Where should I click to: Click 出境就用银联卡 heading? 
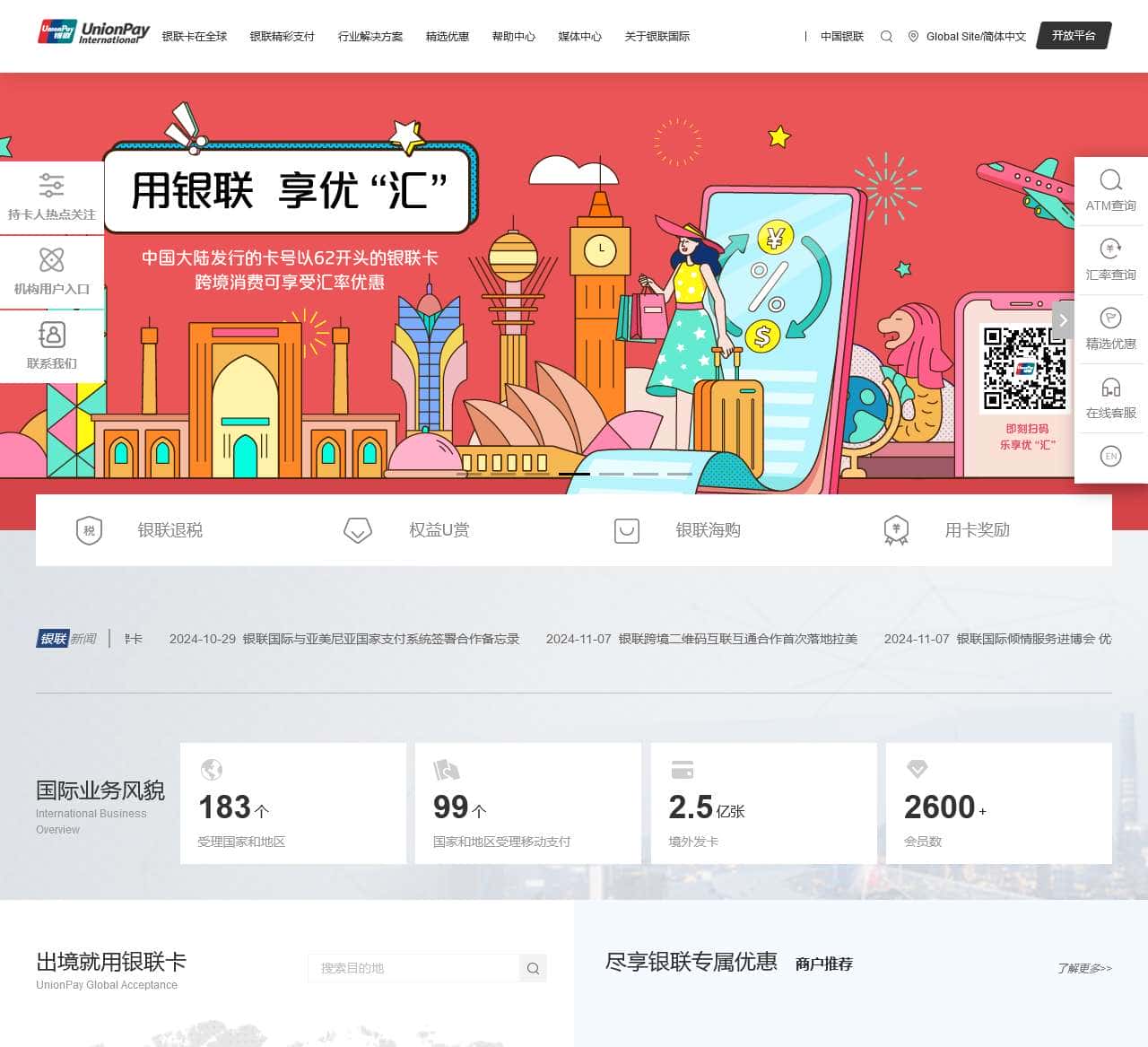pos(111,962)
